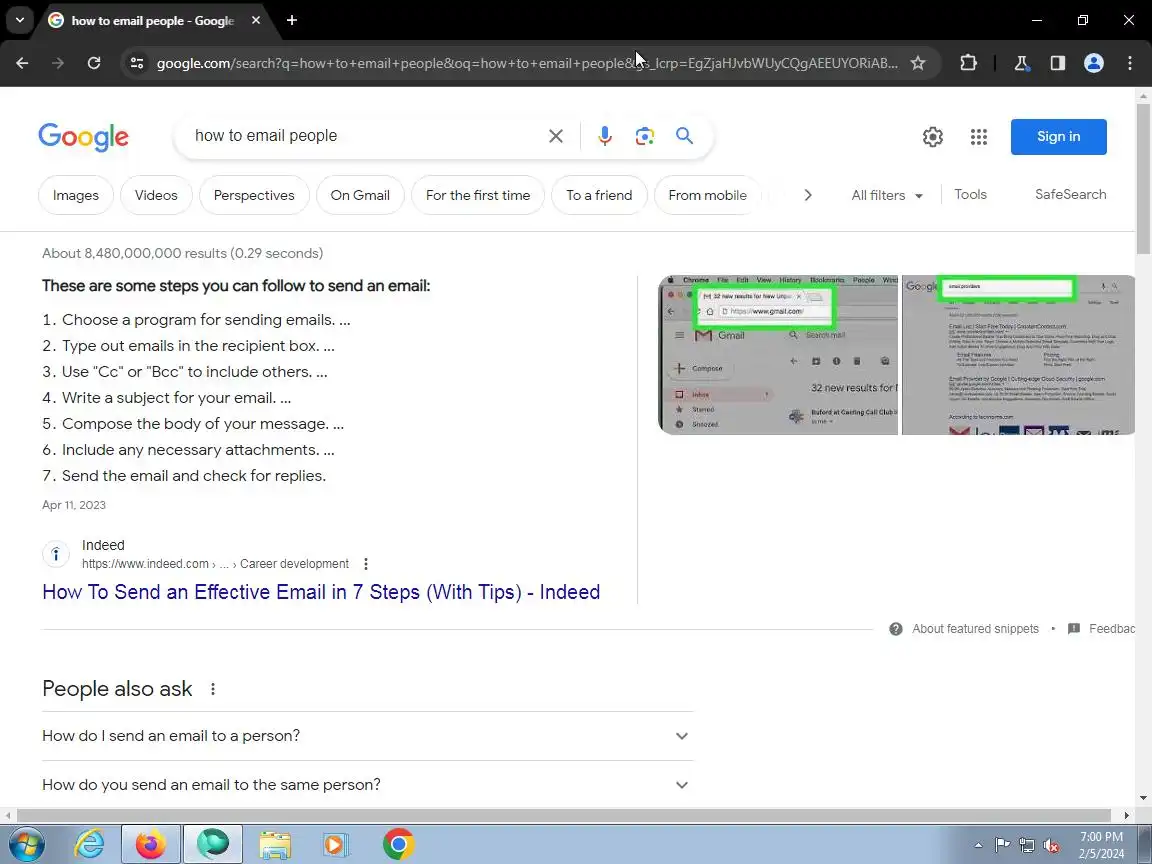The height and width of the screenshot is (864, 1152).
Task: Open a new tab with plus button
Action: (x=292, y=21)
